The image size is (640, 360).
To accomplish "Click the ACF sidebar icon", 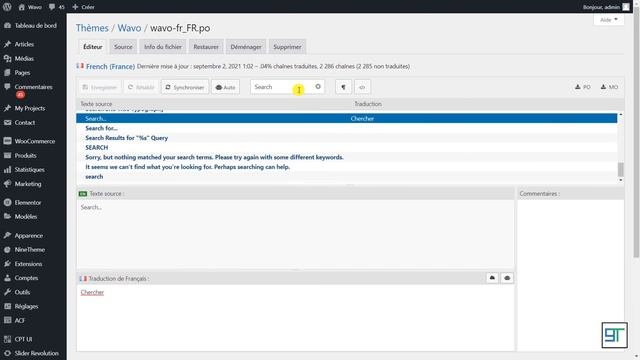I will [x=7, y=320].
